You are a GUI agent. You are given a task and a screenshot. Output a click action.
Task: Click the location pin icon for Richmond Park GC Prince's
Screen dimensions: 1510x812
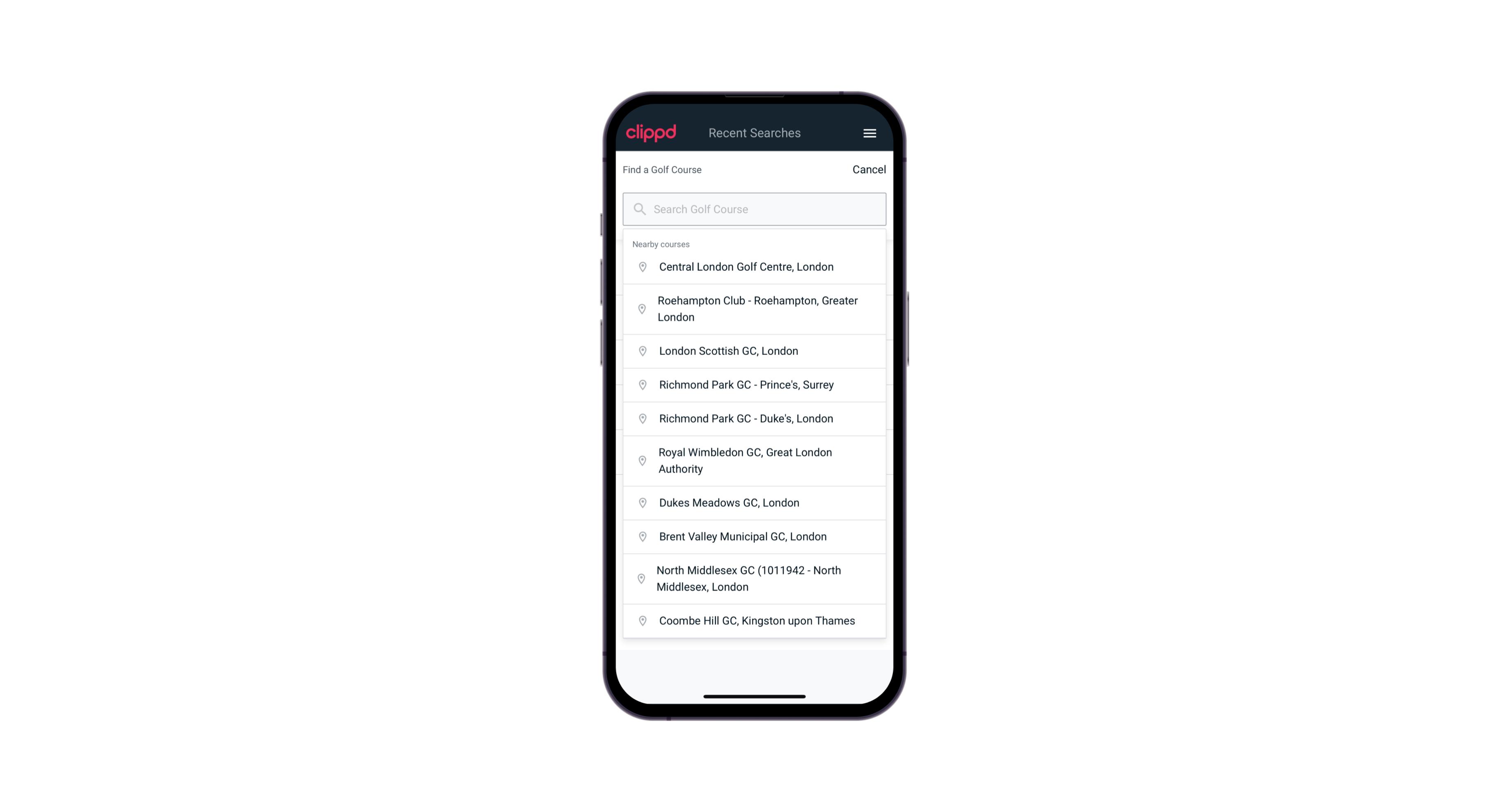pos(641,384)
